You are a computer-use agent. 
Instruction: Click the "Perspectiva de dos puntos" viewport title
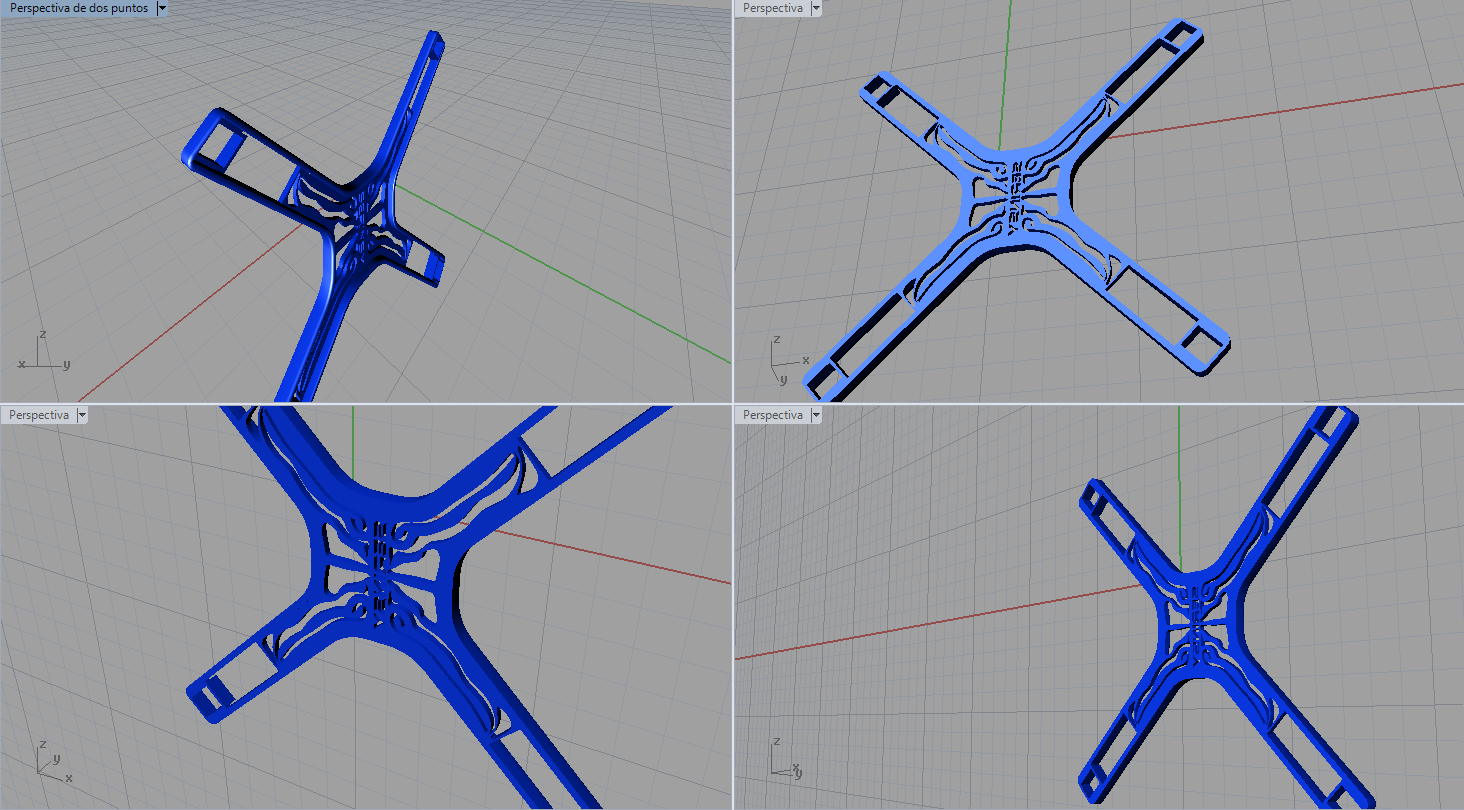pos(79,8)
